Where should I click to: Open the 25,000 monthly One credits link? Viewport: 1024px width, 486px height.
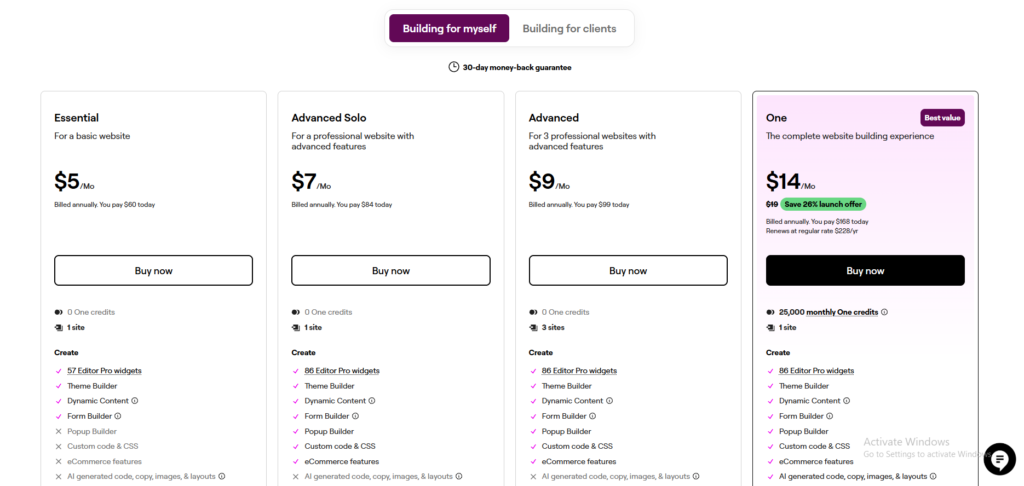click(x=828, y=312)
